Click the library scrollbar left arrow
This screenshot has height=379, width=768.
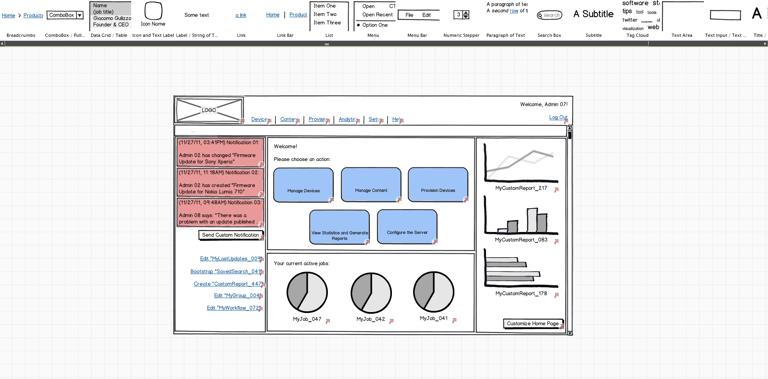click(2, 44)
